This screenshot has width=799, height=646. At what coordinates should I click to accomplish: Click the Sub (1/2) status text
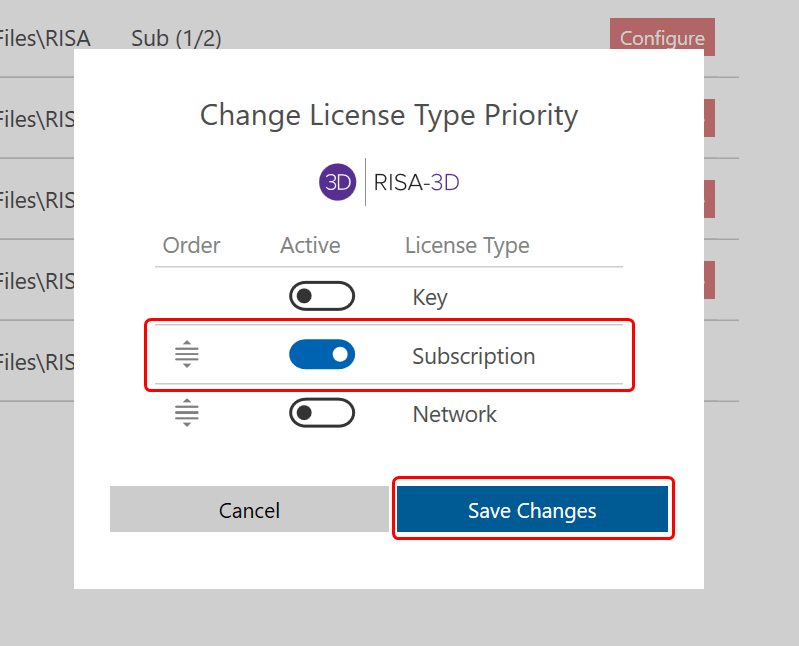tap(176, 39)
